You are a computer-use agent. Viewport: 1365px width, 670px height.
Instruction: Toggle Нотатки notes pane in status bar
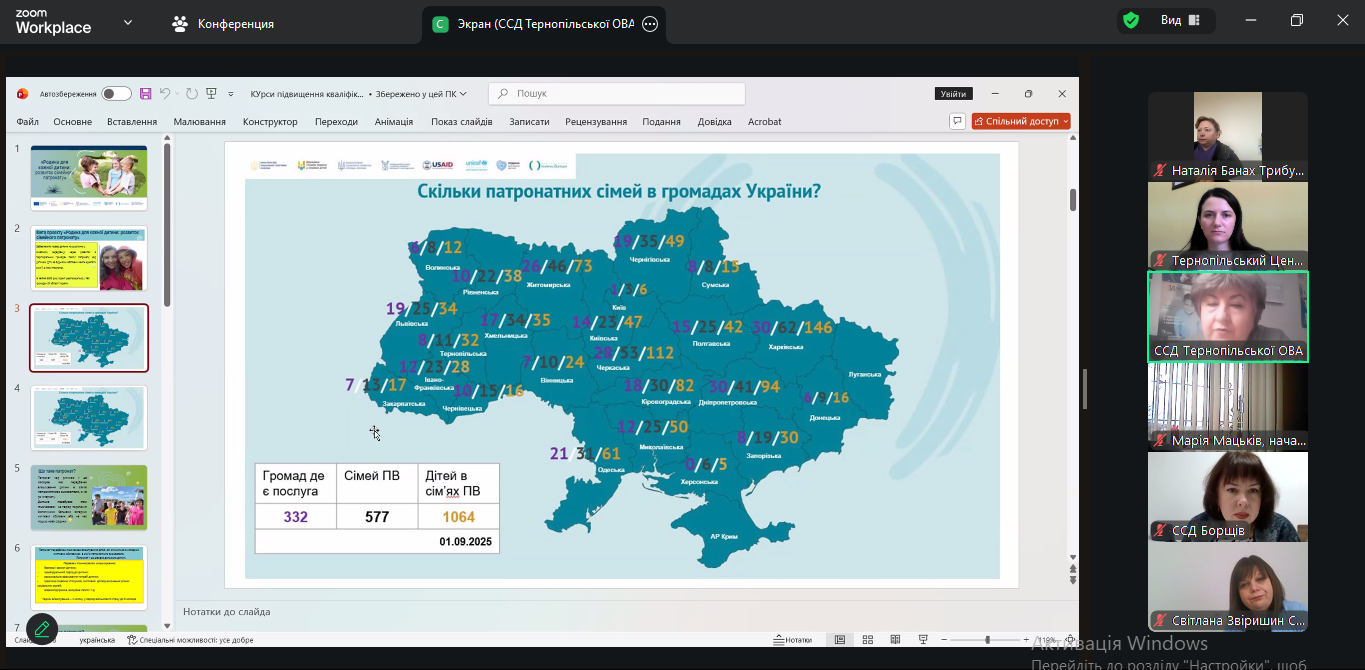791,640
